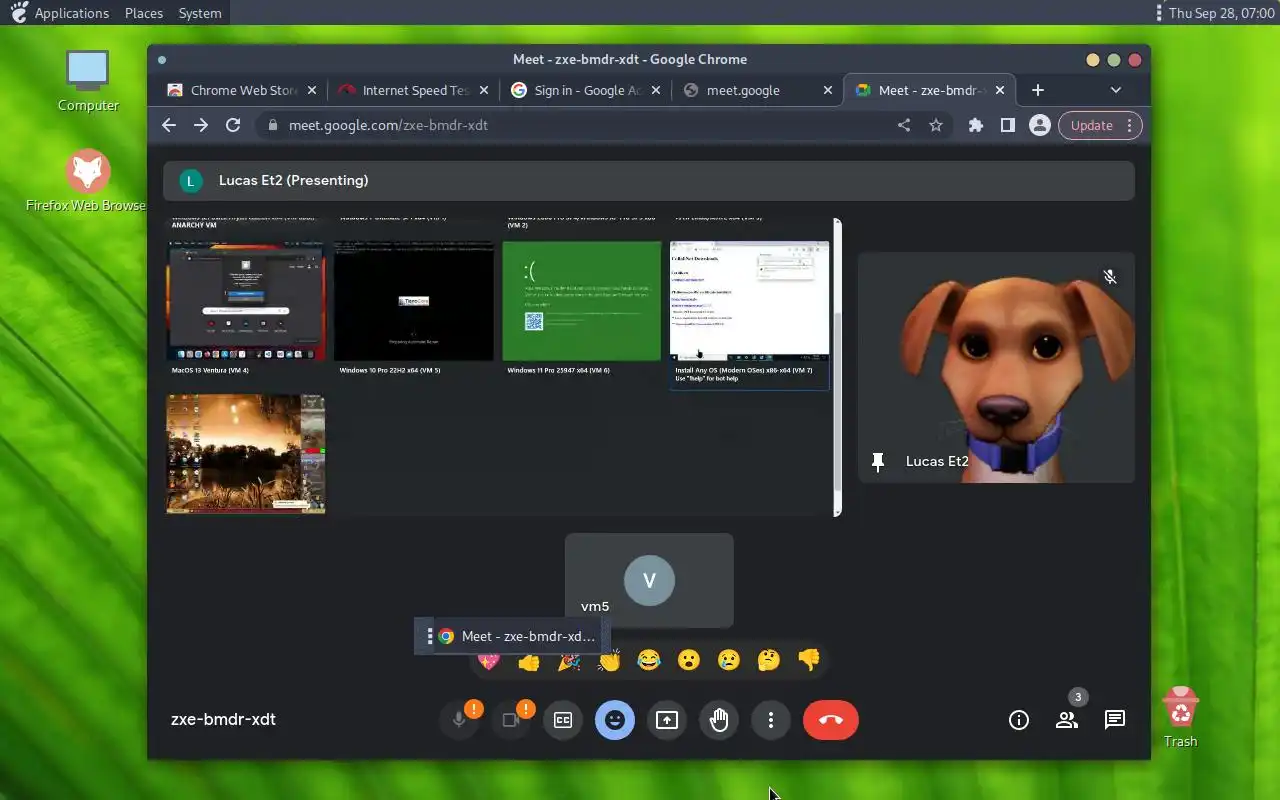Screen dimensions: 1280x800
Task: Close the Internet Speed Test tab
Action: tap(483, 90)
